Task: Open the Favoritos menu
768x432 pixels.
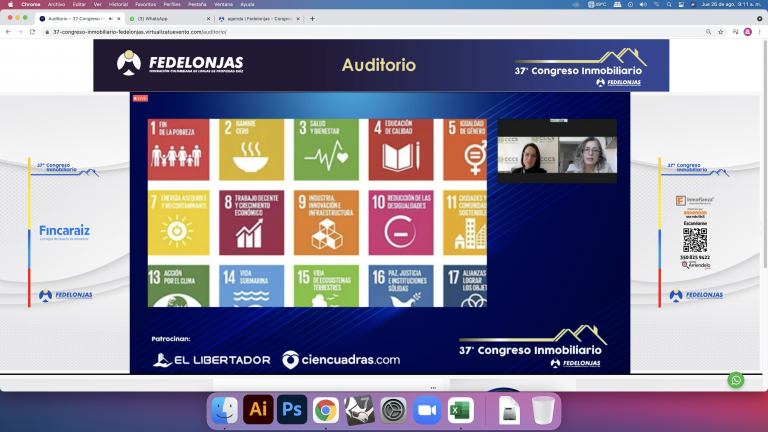Action: [145, 4]
